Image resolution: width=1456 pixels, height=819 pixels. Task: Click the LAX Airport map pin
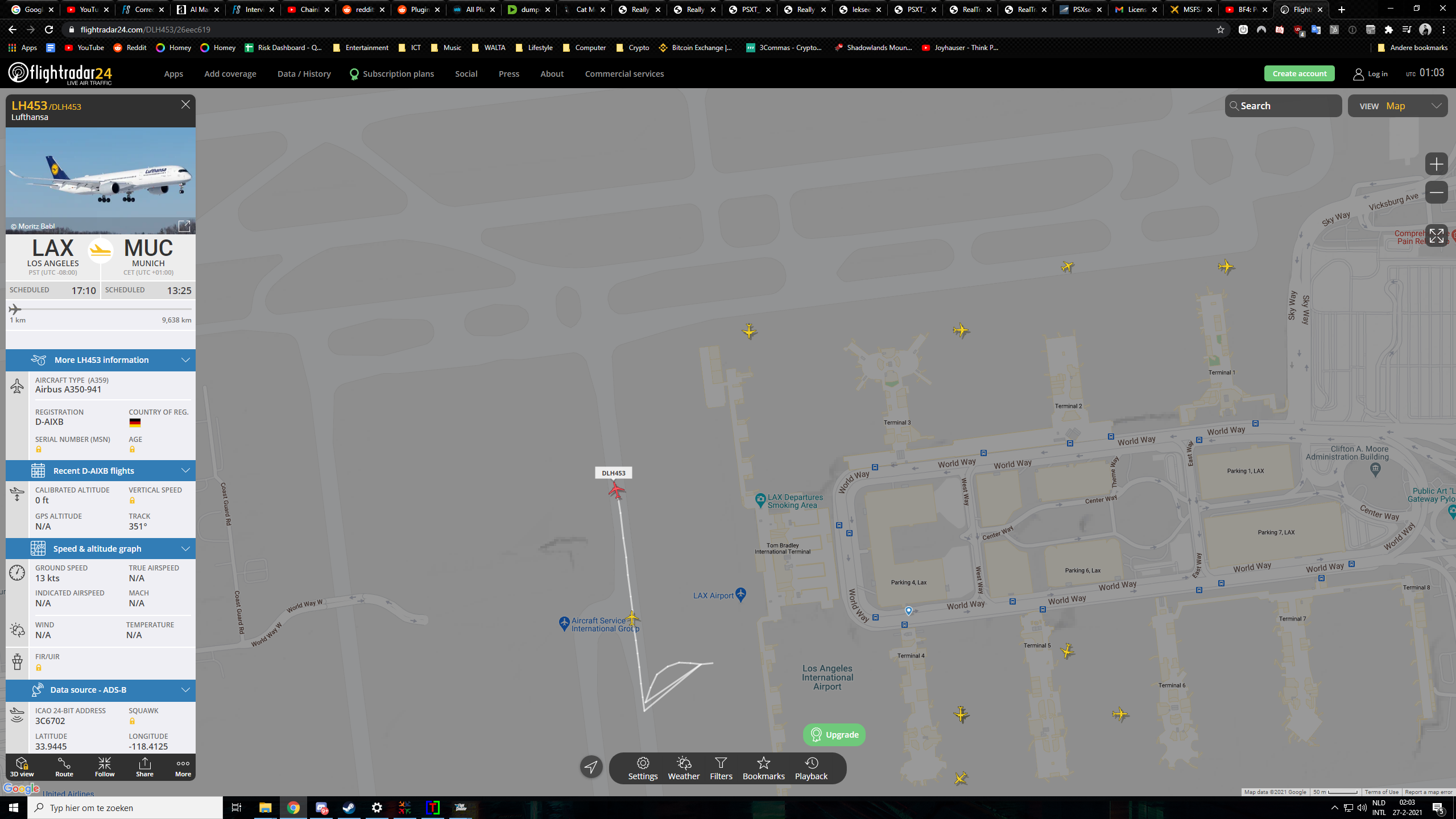pyautogui.click(x=741, y=594)
